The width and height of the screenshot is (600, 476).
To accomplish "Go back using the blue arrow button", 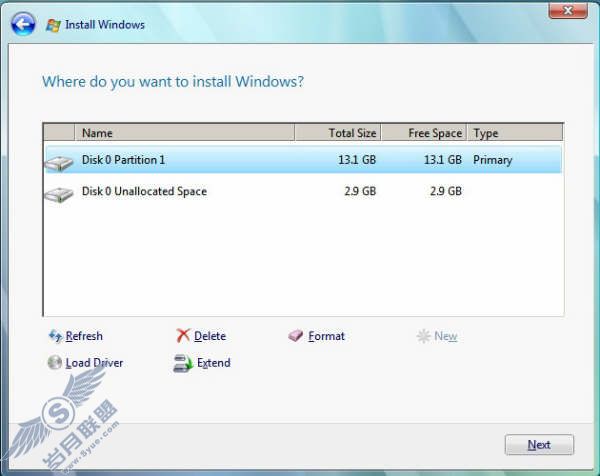I will pos(23,24).
